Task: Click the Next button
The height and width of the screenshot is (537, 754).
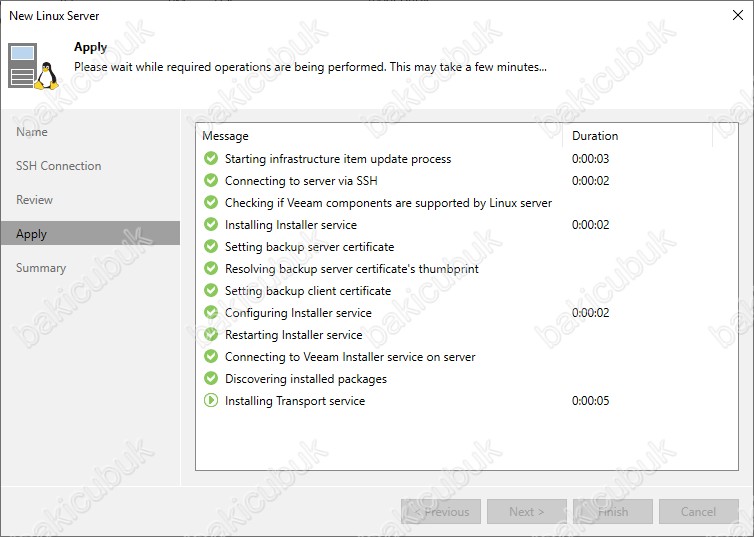Action: coord(527,512)
